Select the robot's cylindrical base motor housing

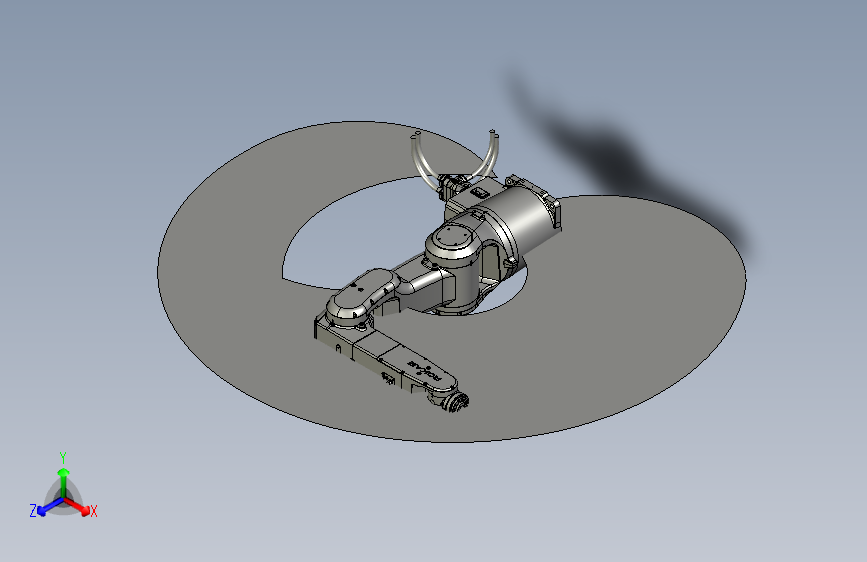[x=523, y=218]
